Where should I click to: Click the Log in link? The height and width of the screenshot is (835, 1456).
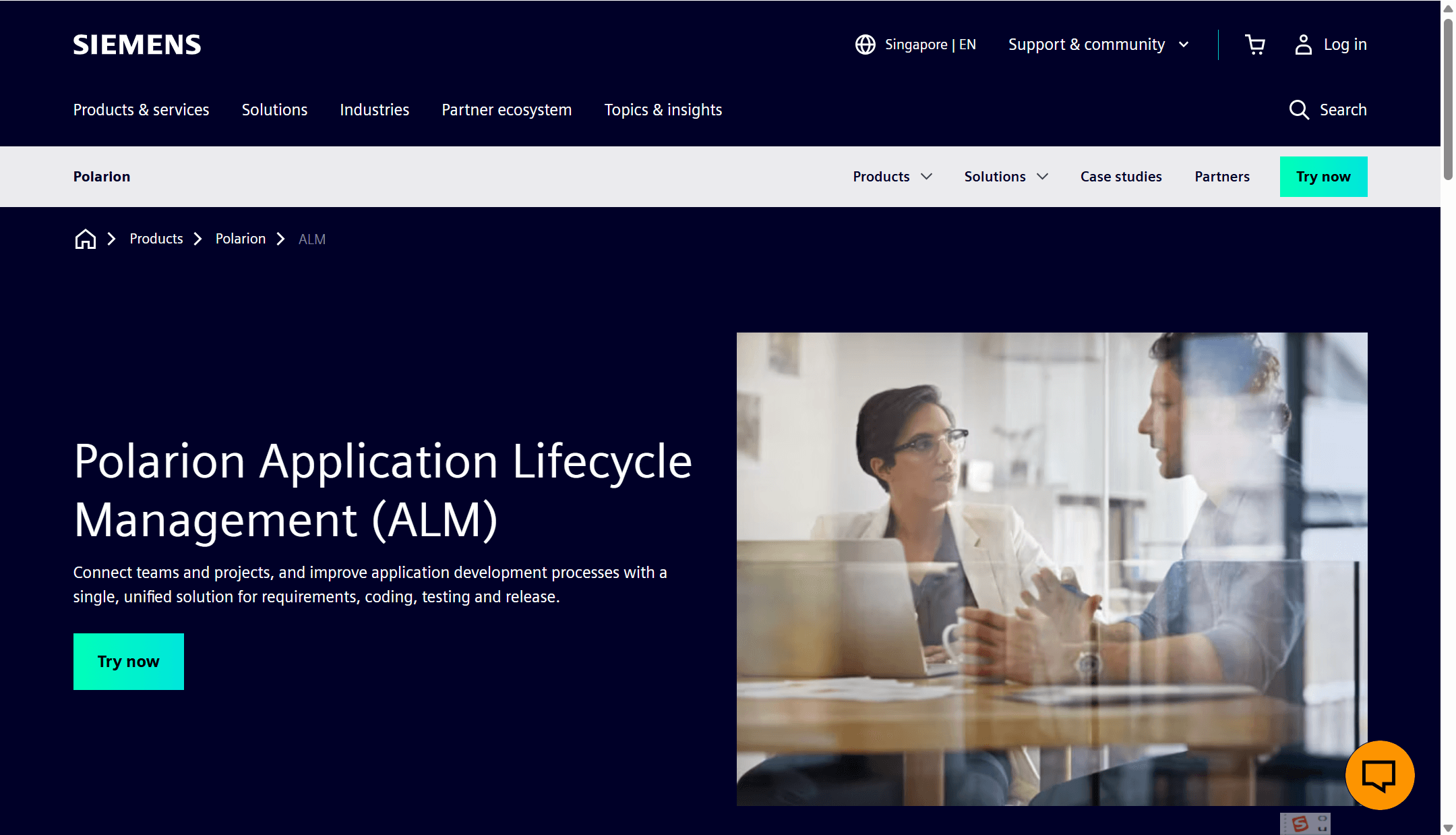(x=1345, y=45)
